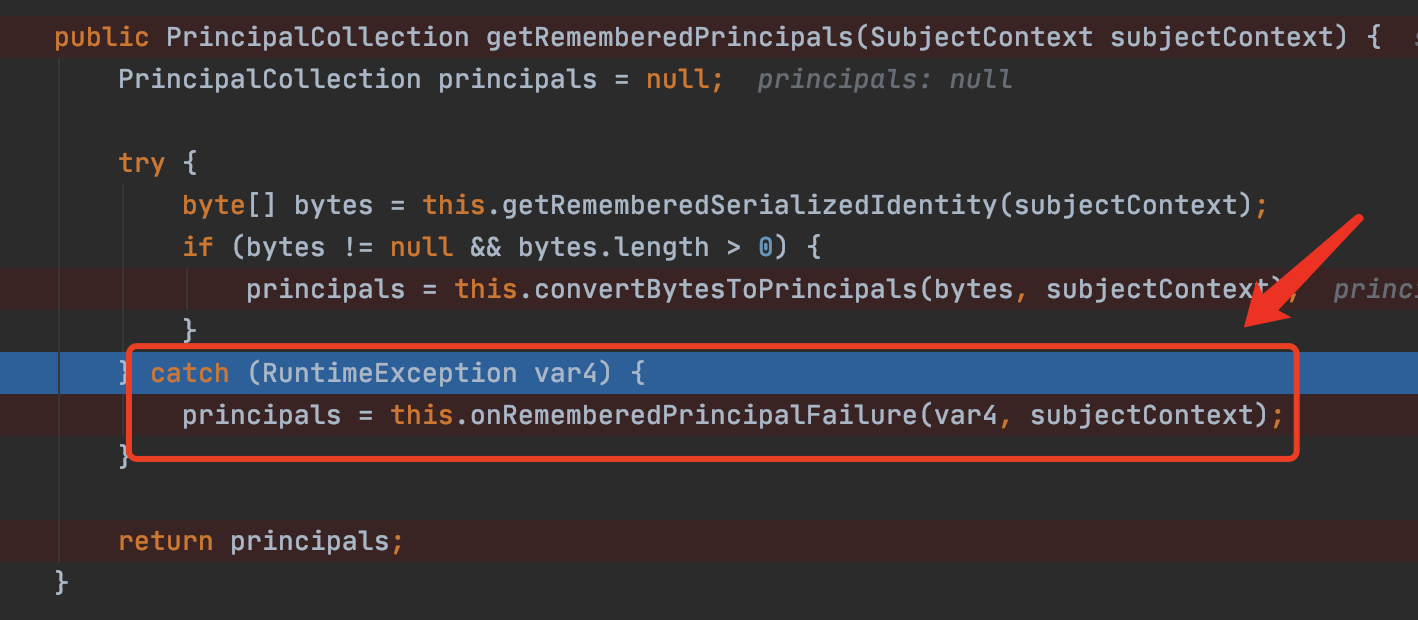Click the SubjectContext parameter type in the signature
Screen dimensions: 1418x620
click(x=981, y=38)
